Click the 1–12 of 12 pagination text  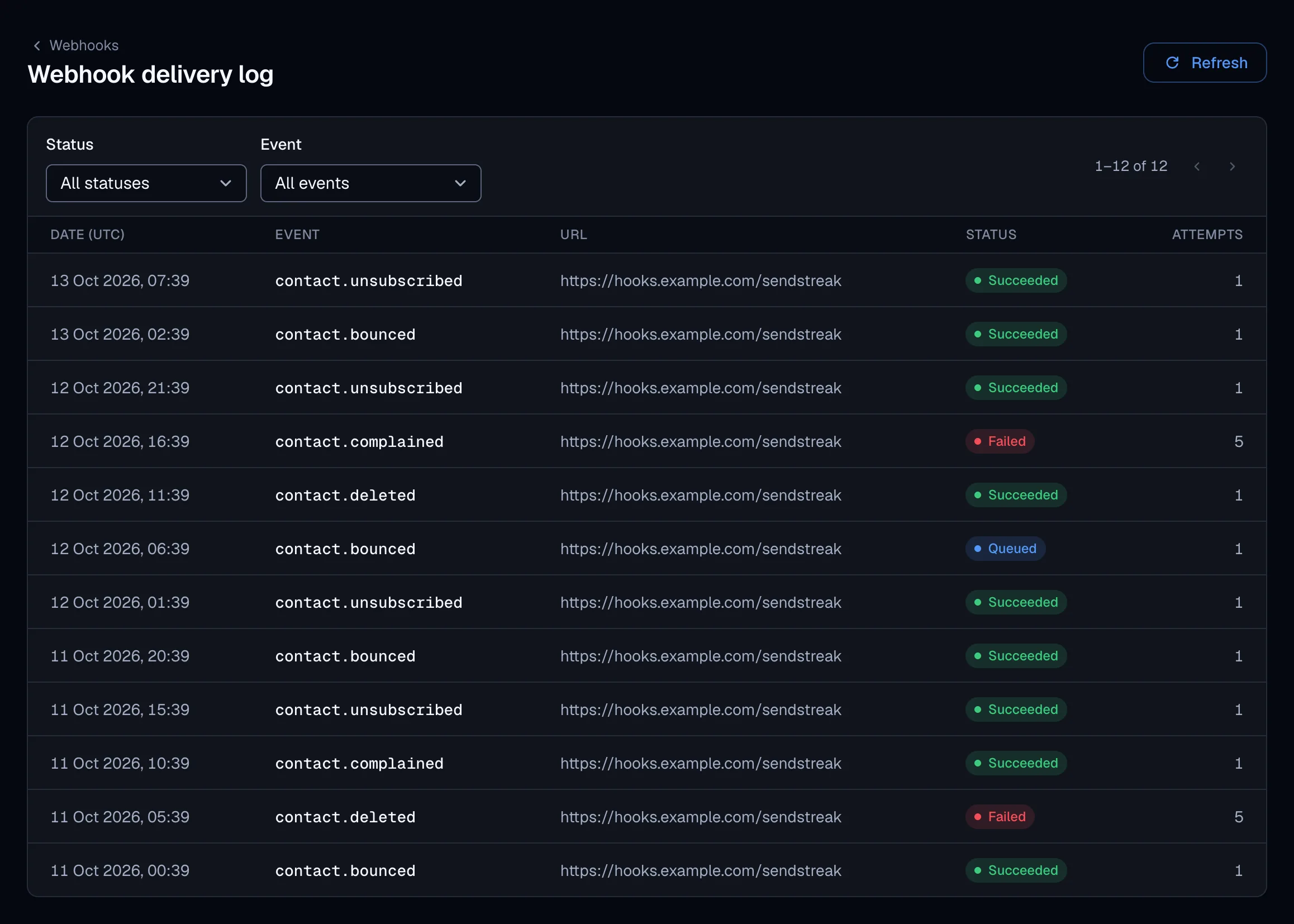click(x=1131, y=166)
